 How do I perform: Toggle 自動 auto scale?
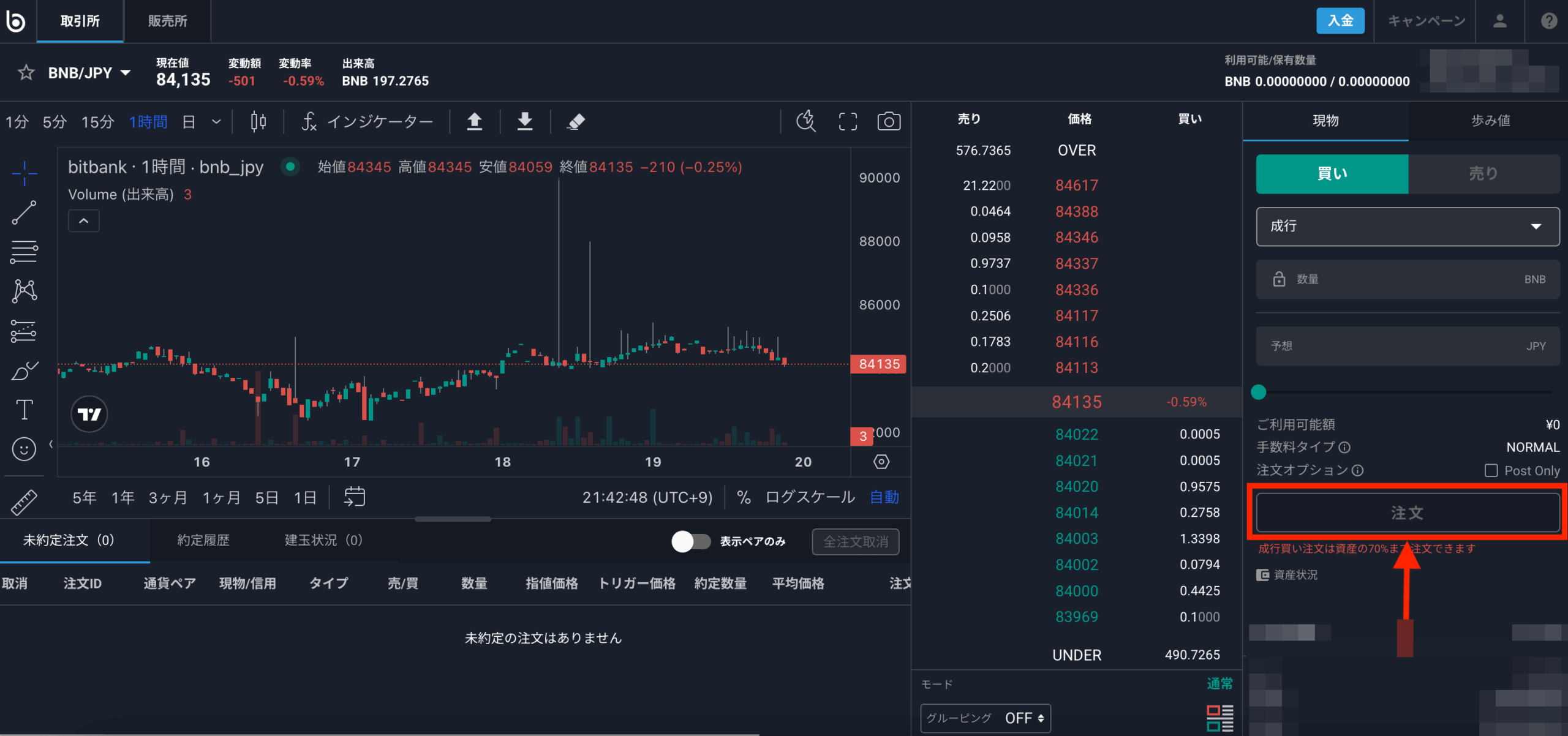click(x=884, y=497)
